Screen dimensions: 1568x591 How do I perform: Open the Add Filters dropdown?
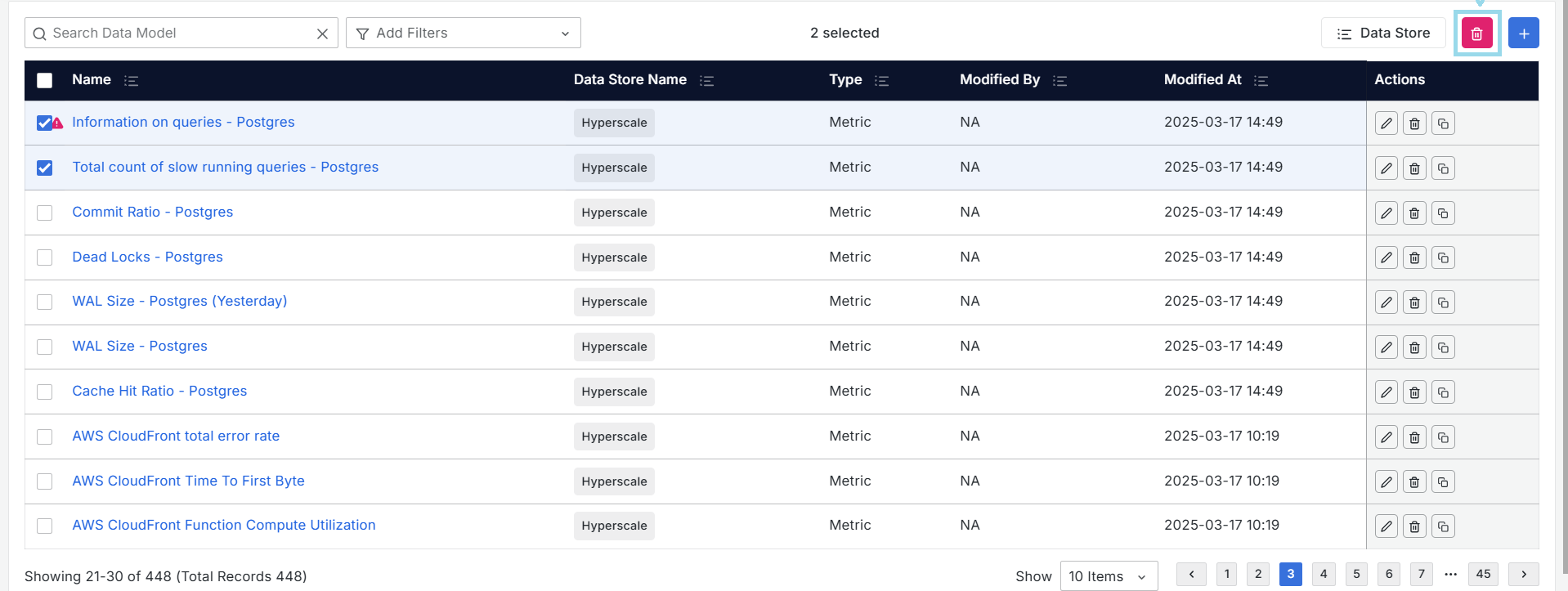pos(463,34)
